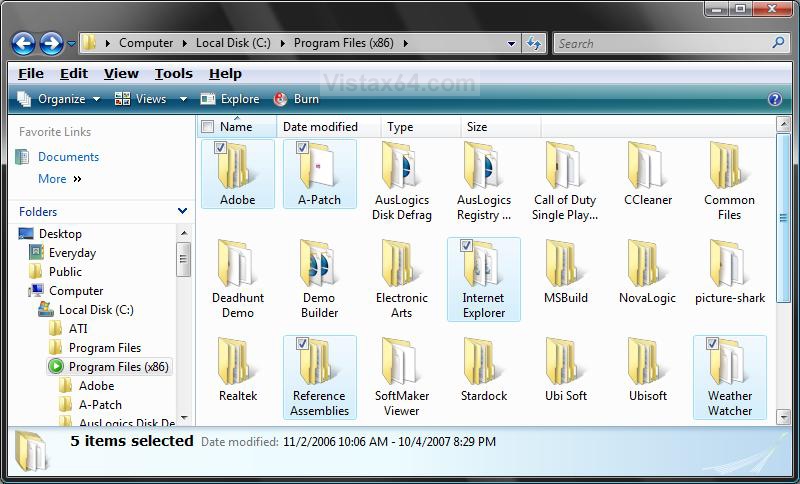Select the picture-shark folder

[730, 273]
